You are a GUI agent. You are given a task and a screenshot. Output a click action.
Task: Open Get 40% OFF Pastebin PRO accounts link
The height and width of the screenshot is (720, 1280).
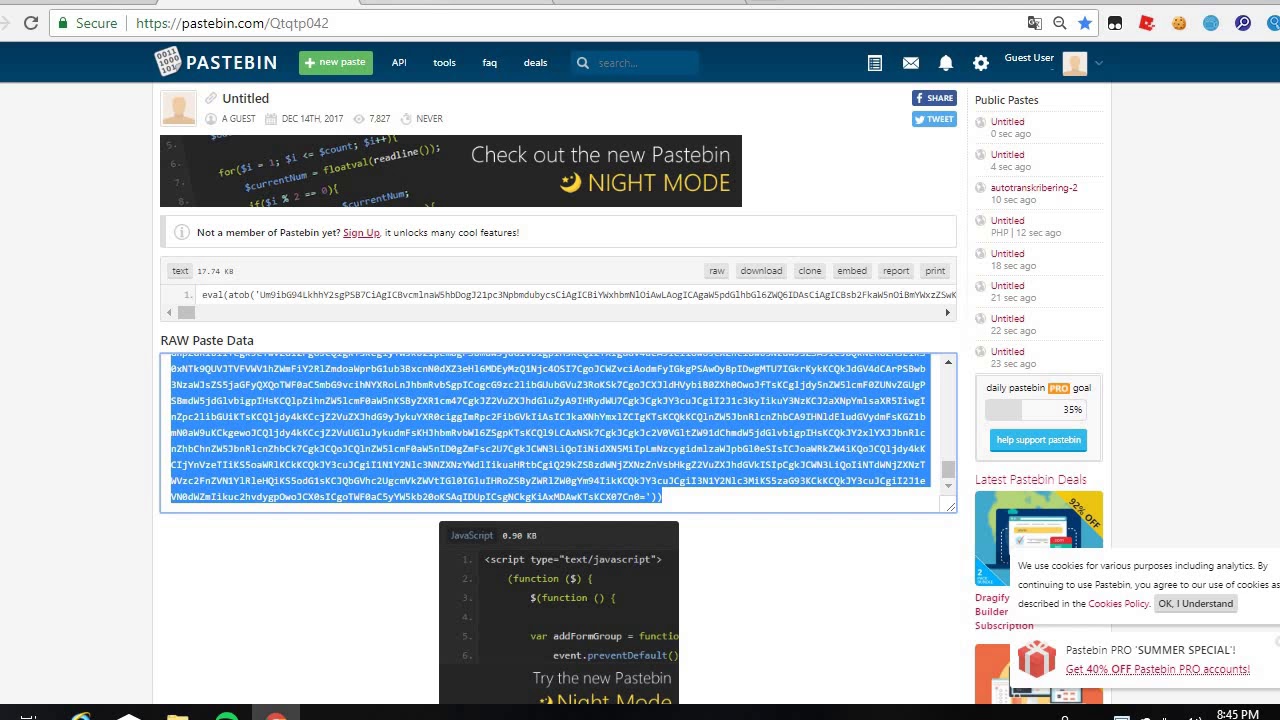(1157, 670)
